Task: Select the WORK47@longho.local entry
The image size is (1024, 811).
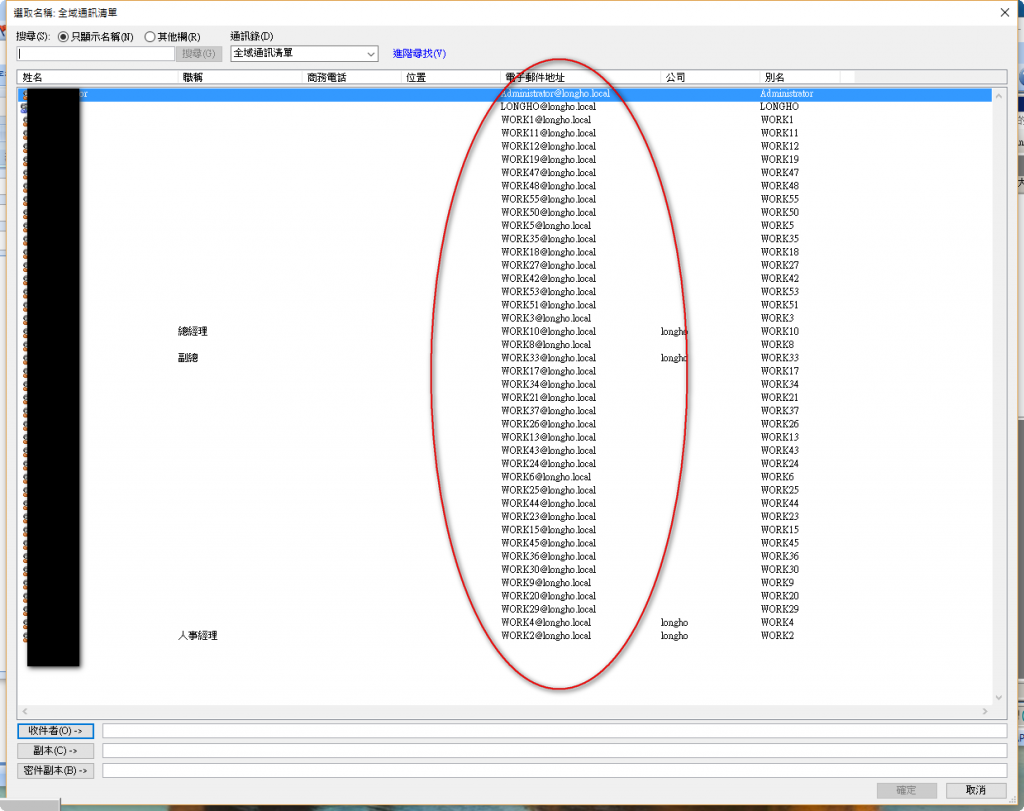Action: [x=549, y=173]
